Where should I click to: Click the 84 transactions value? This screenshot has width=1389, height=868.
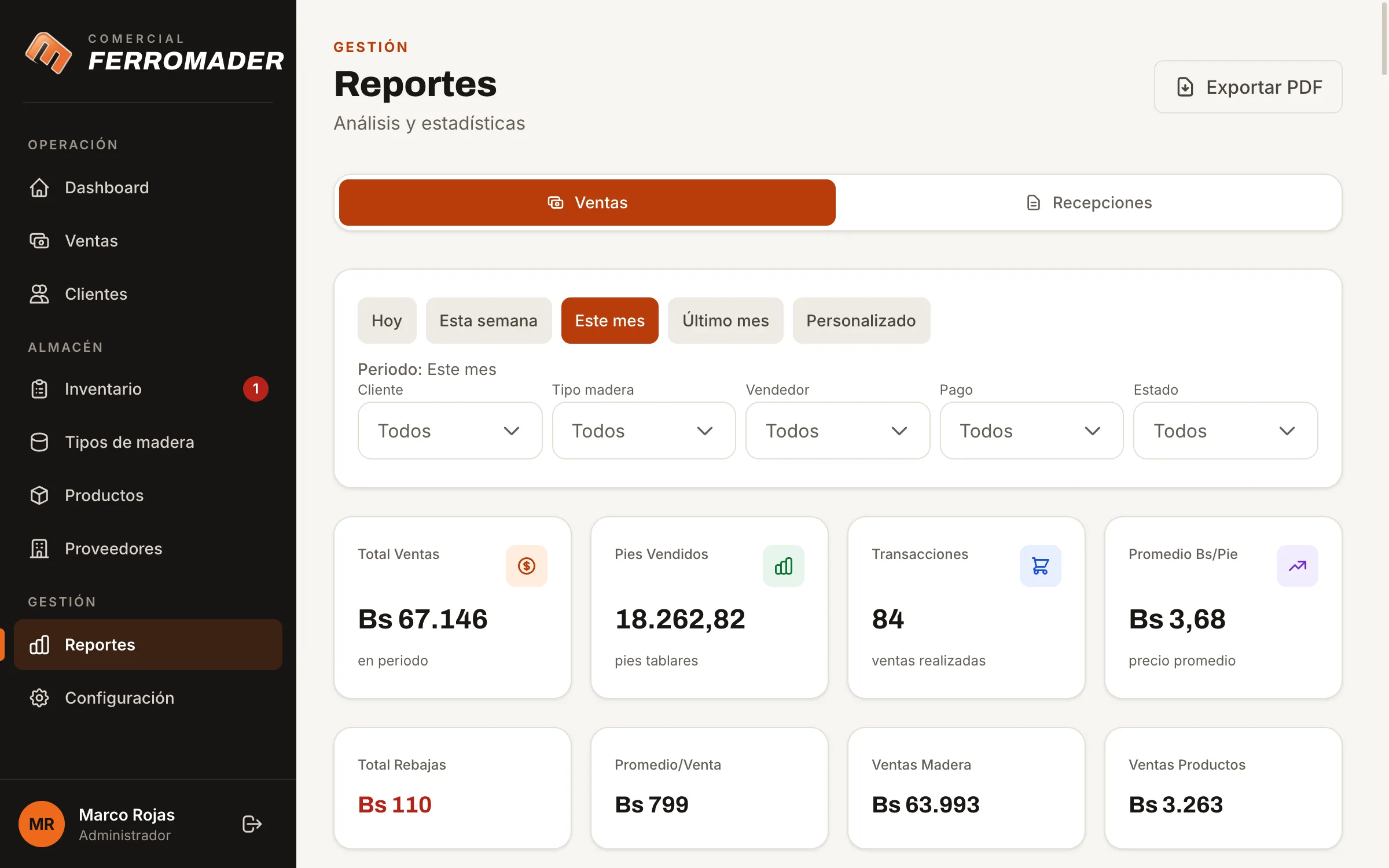point(888,619)
